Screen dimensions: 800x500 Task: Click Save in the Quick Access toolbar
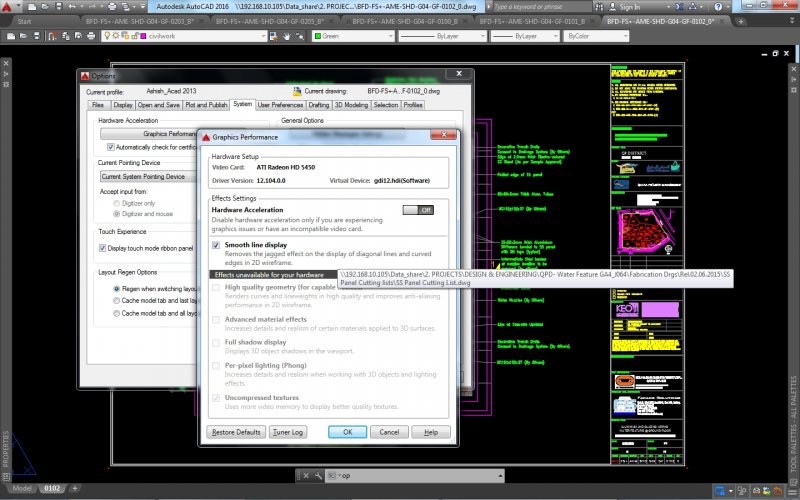click(59, 7)
